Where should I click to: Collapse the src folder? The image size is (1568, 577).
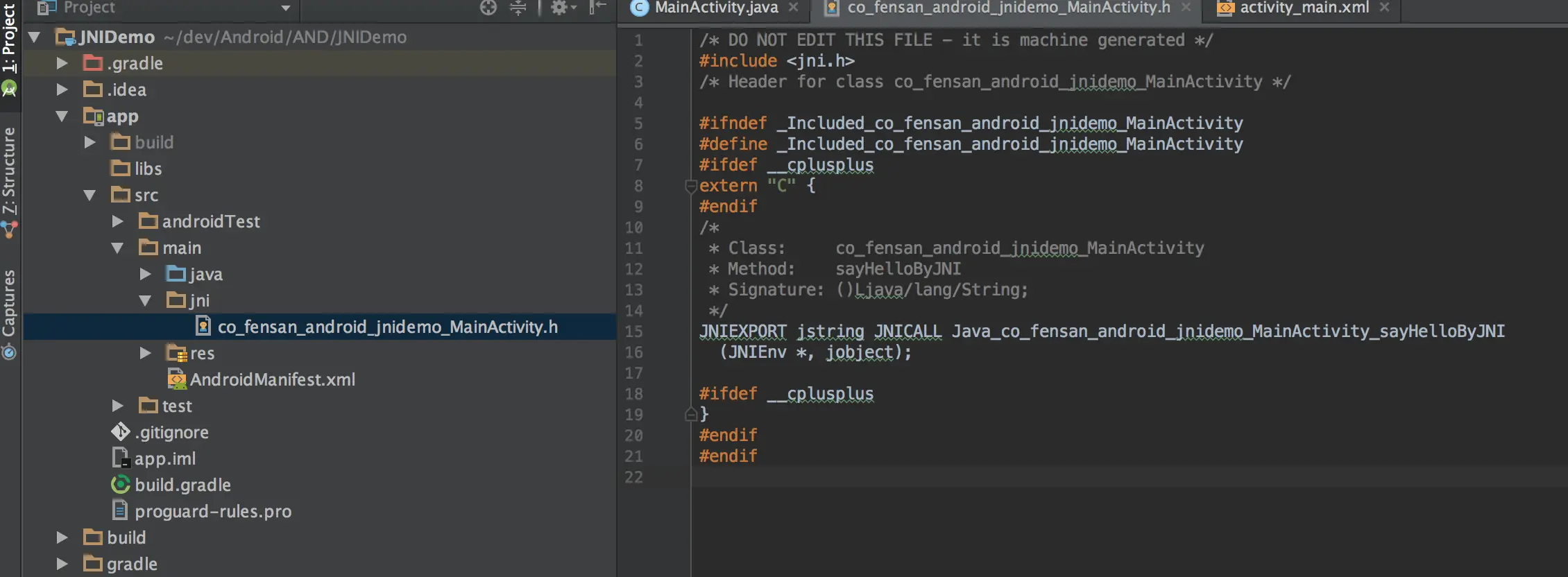pyautogui.click(x=90, y=195)
